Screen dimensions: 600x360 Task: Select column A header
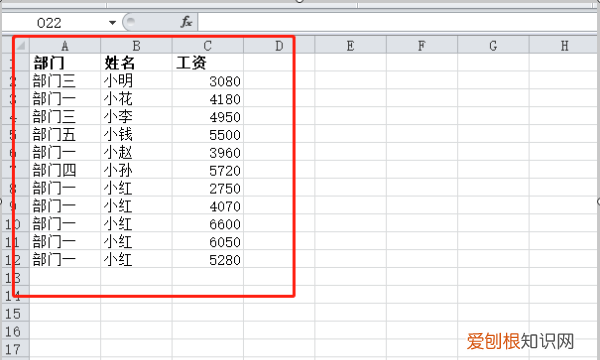pos(65,46)
